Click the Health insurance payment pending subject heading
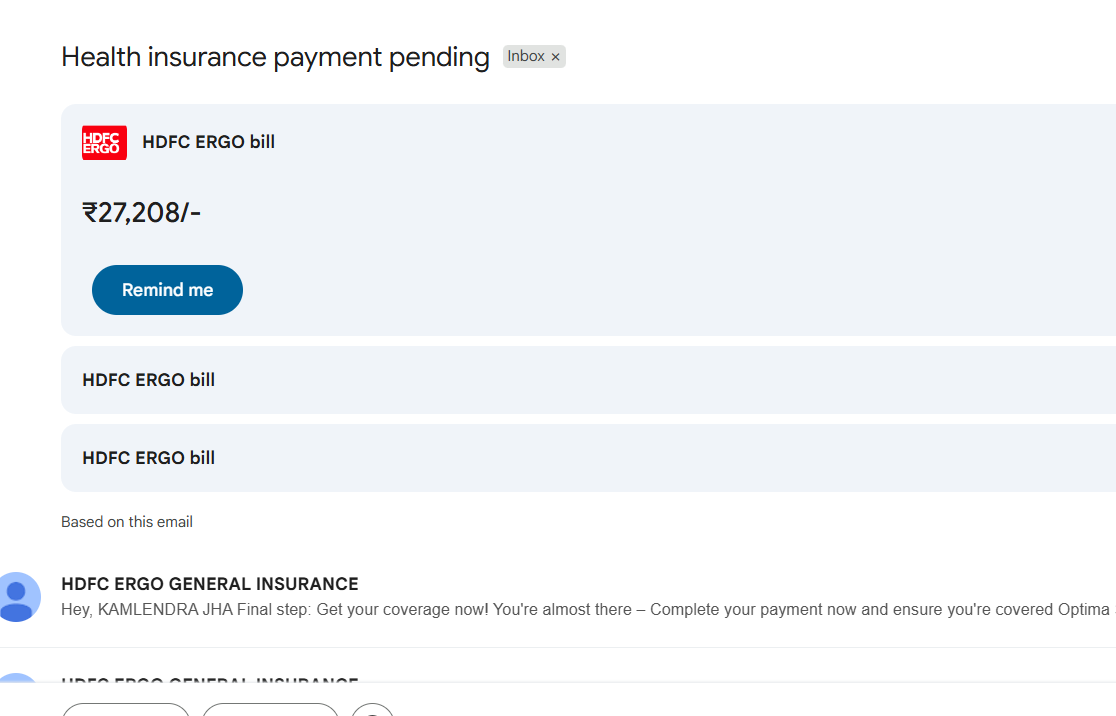 275,57
